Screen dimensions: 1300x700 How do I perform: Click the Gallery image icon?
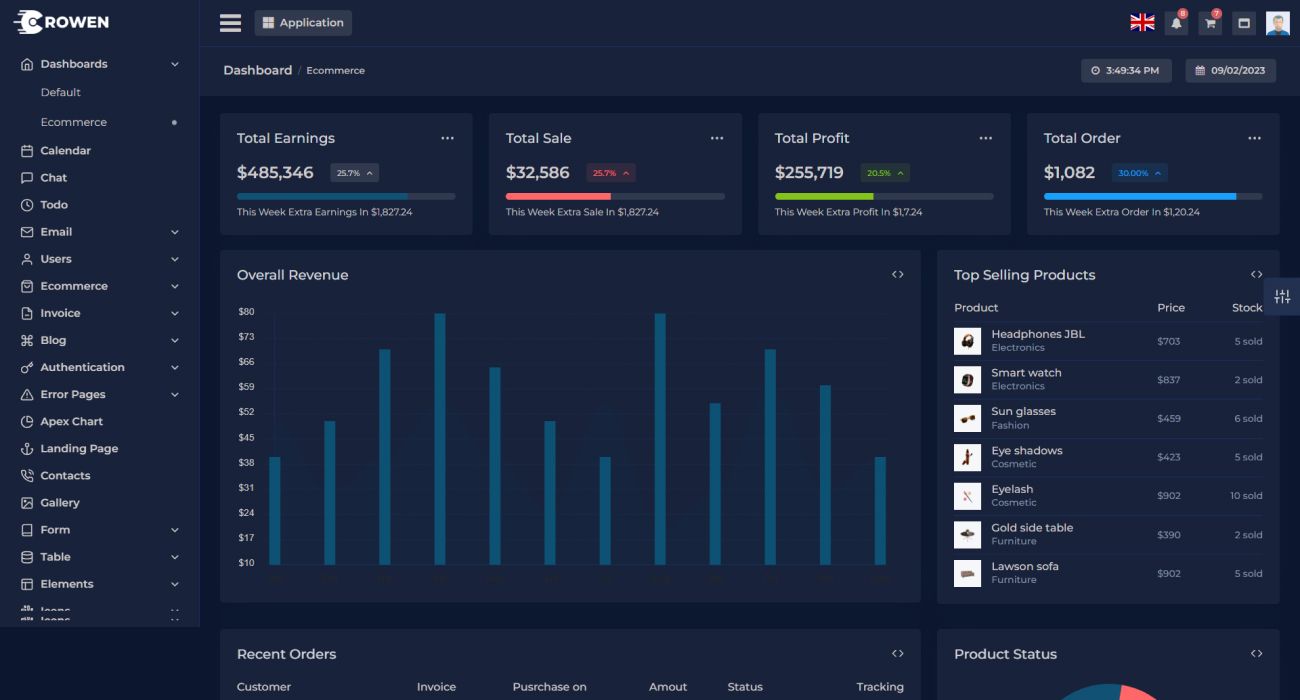[x=27, y=503]
